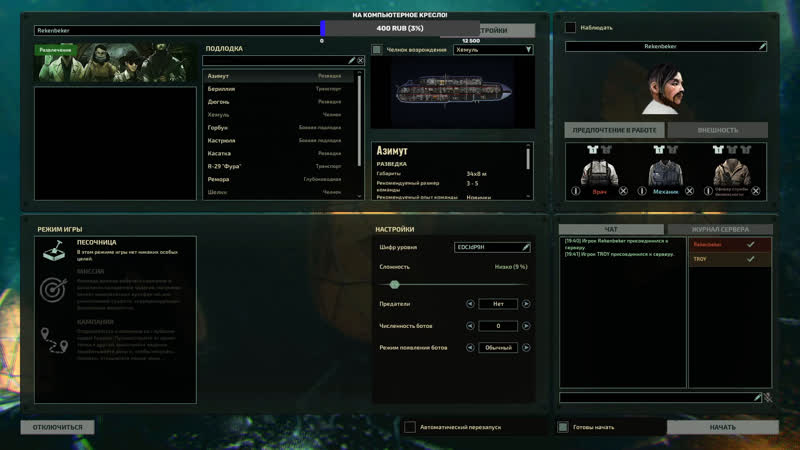Click the pencil icon in submarine search

(x=352, y=60)
